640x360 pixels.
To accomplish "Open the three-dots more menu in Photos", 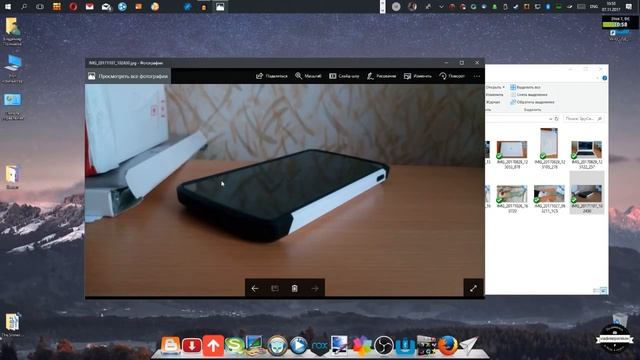I will 477,76.
